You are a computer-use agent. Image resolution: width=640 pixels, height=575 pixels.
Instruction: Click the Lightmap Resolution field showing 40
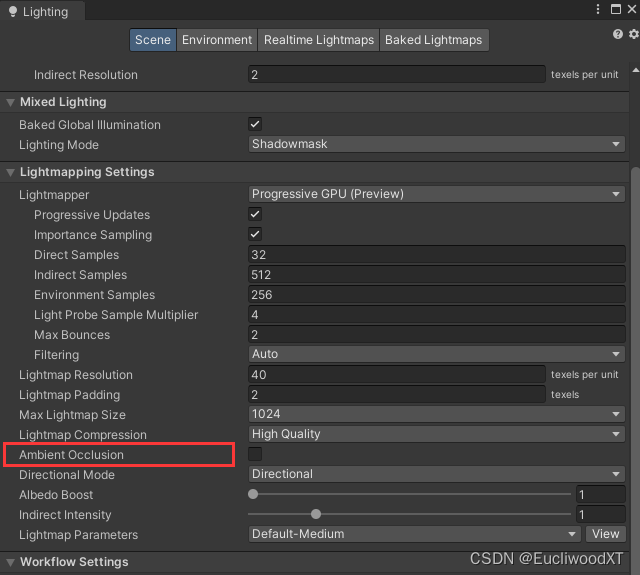pos(397,374)
